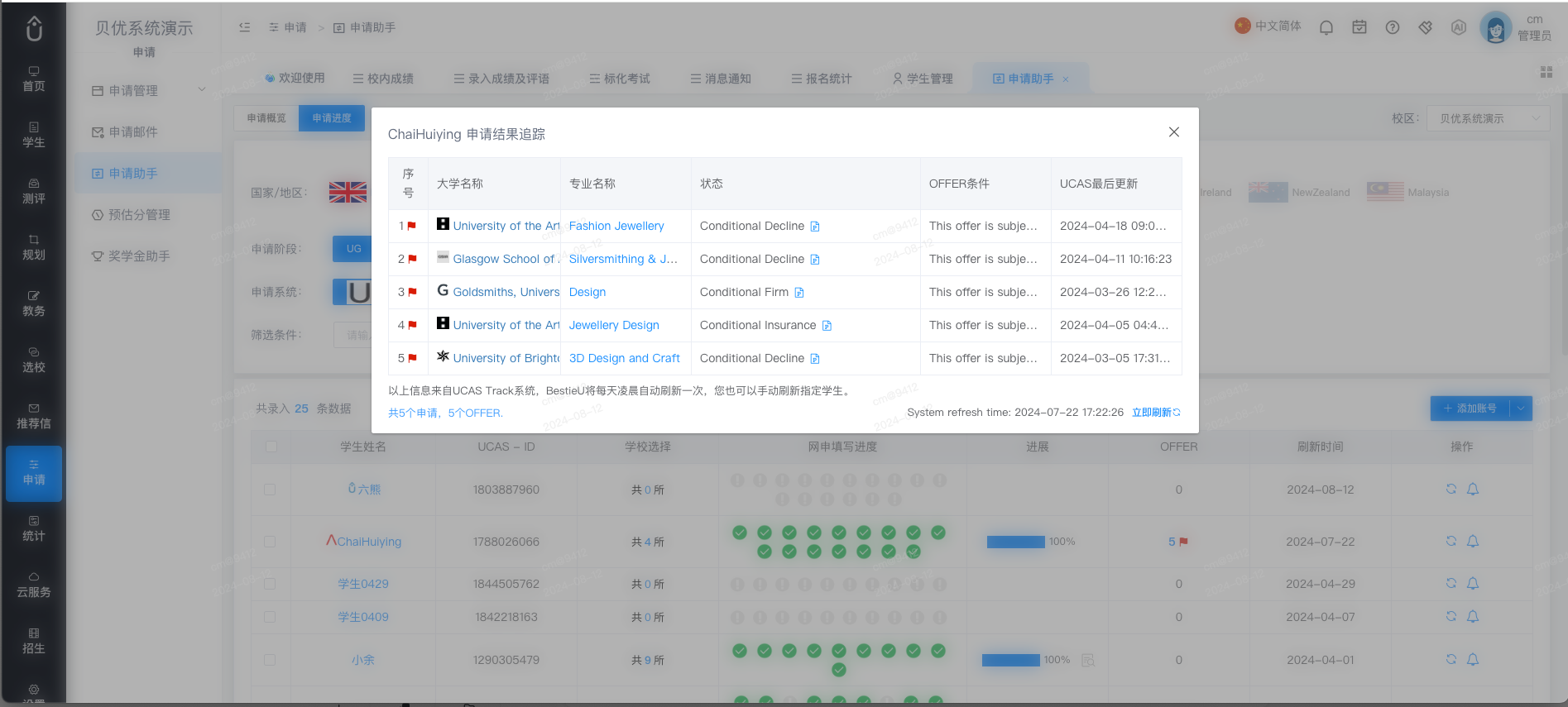Collapse the sidebar menu toggle icon
The width and height of the screenshot is (1568, 707).
pyautogui.click(x=245, y=27)
